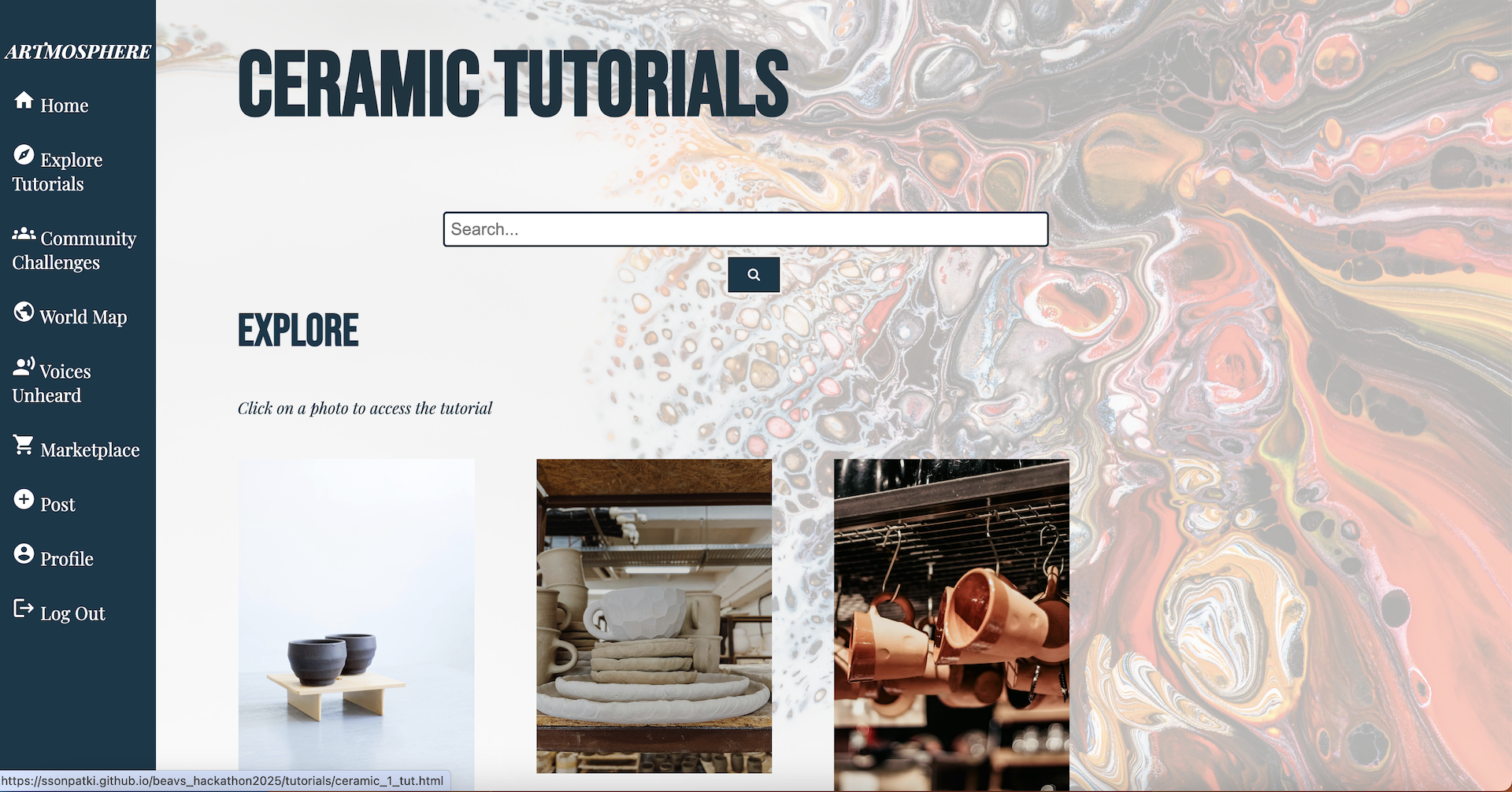The width and height of the screenshot is (1512, 792).
Task: Submit search with the magnifier button
Action: point(754,275)
